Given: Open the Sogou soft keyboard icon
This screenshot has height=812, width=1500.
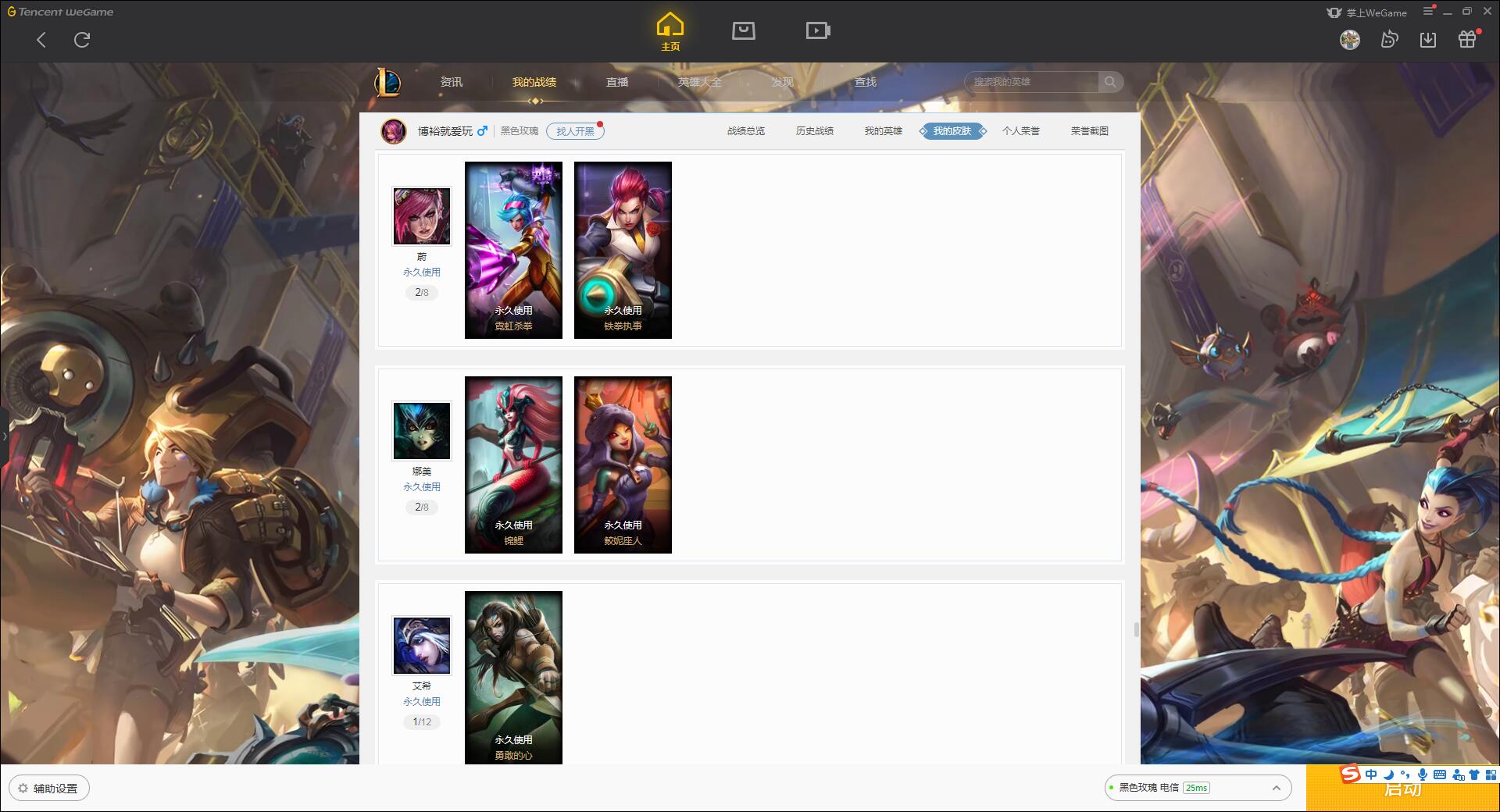Looking at the screenshot, I should [1440, 775].
